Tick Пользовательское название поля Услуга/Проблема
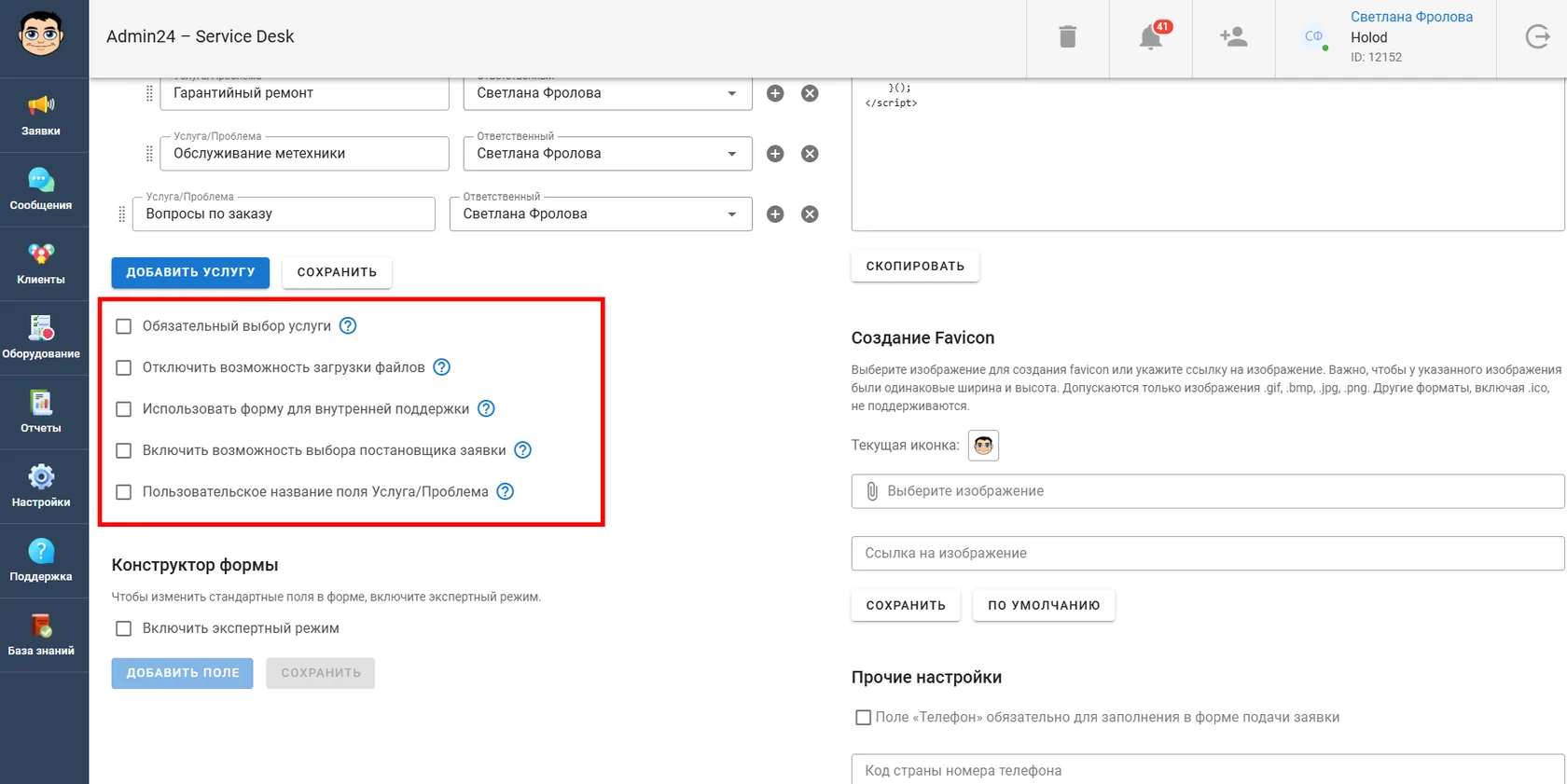This screenshot has height=784, width=1567. click(123, 492)
